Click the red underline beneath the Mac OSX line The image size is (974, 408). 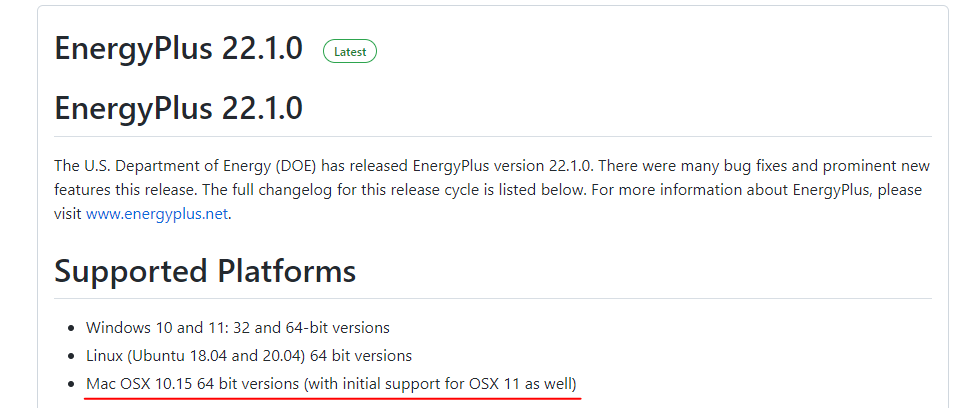pyautogui.click(x=332, y=397)
